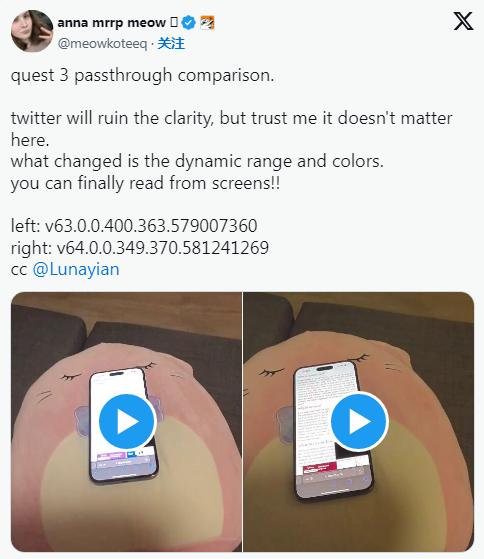Screen dimensions: 484x559
Task: Click the 关注 follow link
Action: coord(171,43)
